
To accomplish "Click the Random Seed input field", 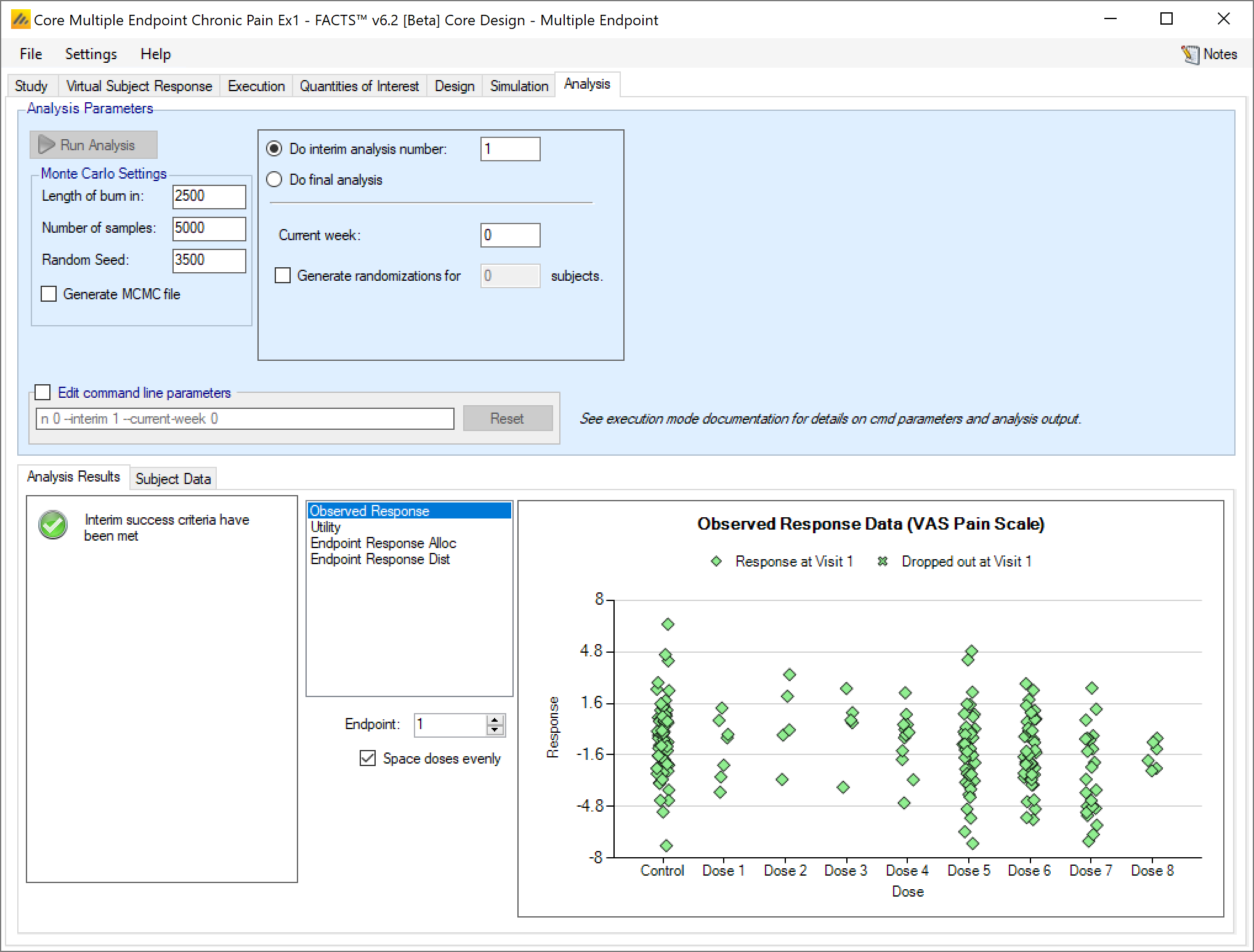I will (209, 260).
